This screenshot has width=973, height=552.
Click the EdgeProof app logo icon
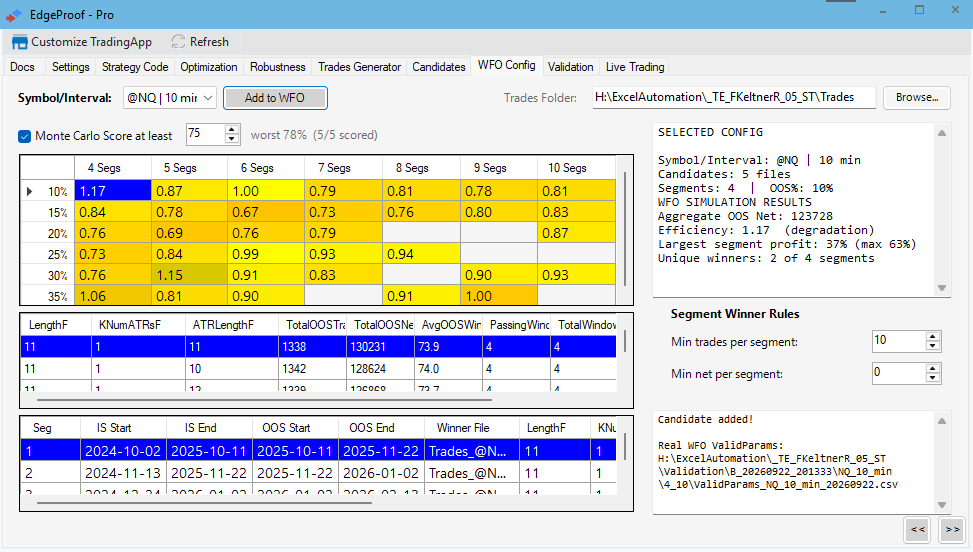click(13, 15)
